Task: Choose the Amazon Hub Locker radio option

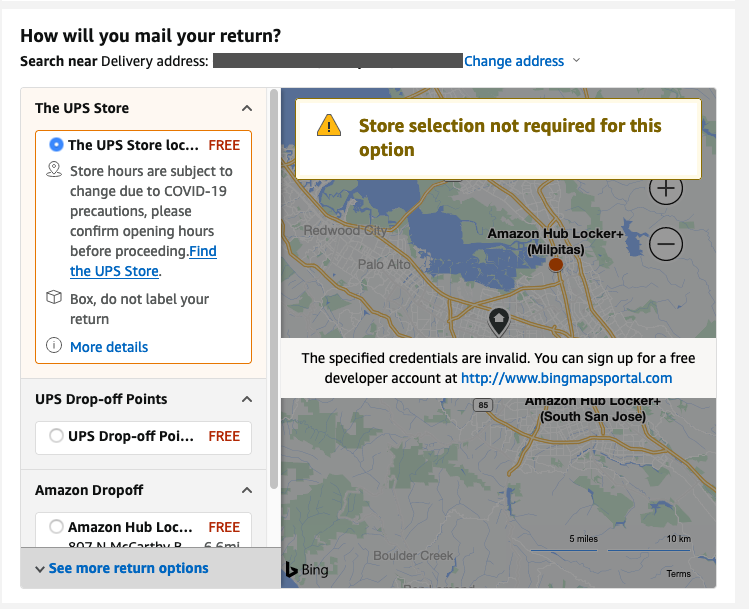Action: pos(56,527)
